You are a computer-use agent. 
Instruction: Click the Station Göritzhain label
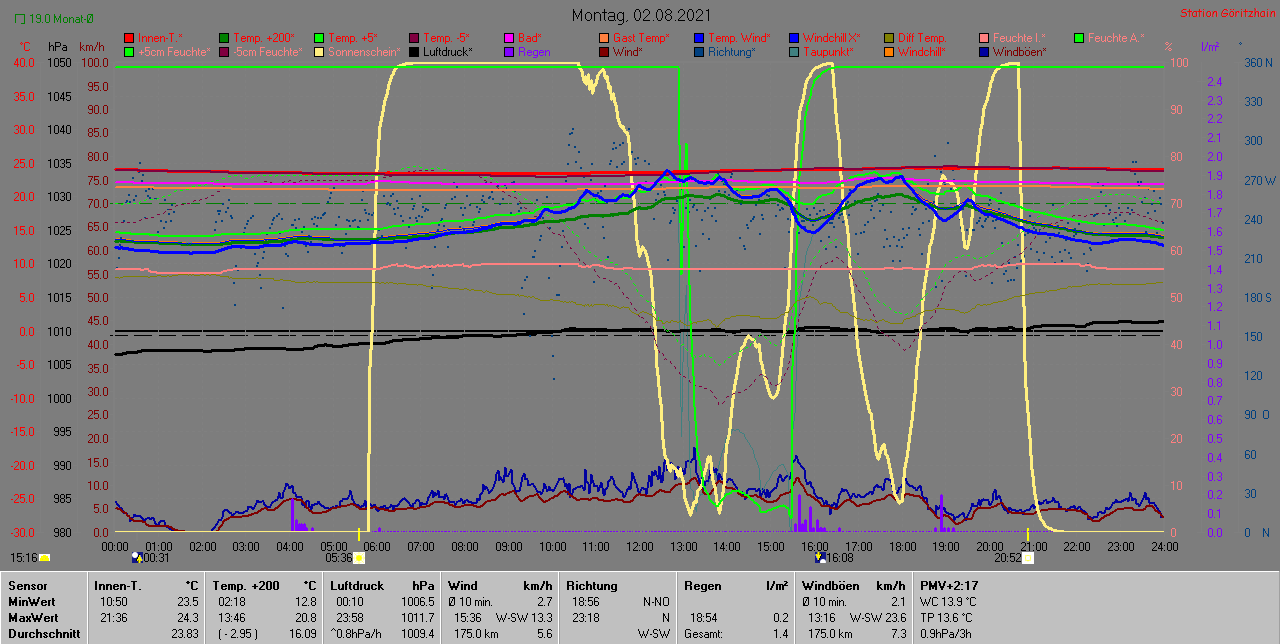1226,14
